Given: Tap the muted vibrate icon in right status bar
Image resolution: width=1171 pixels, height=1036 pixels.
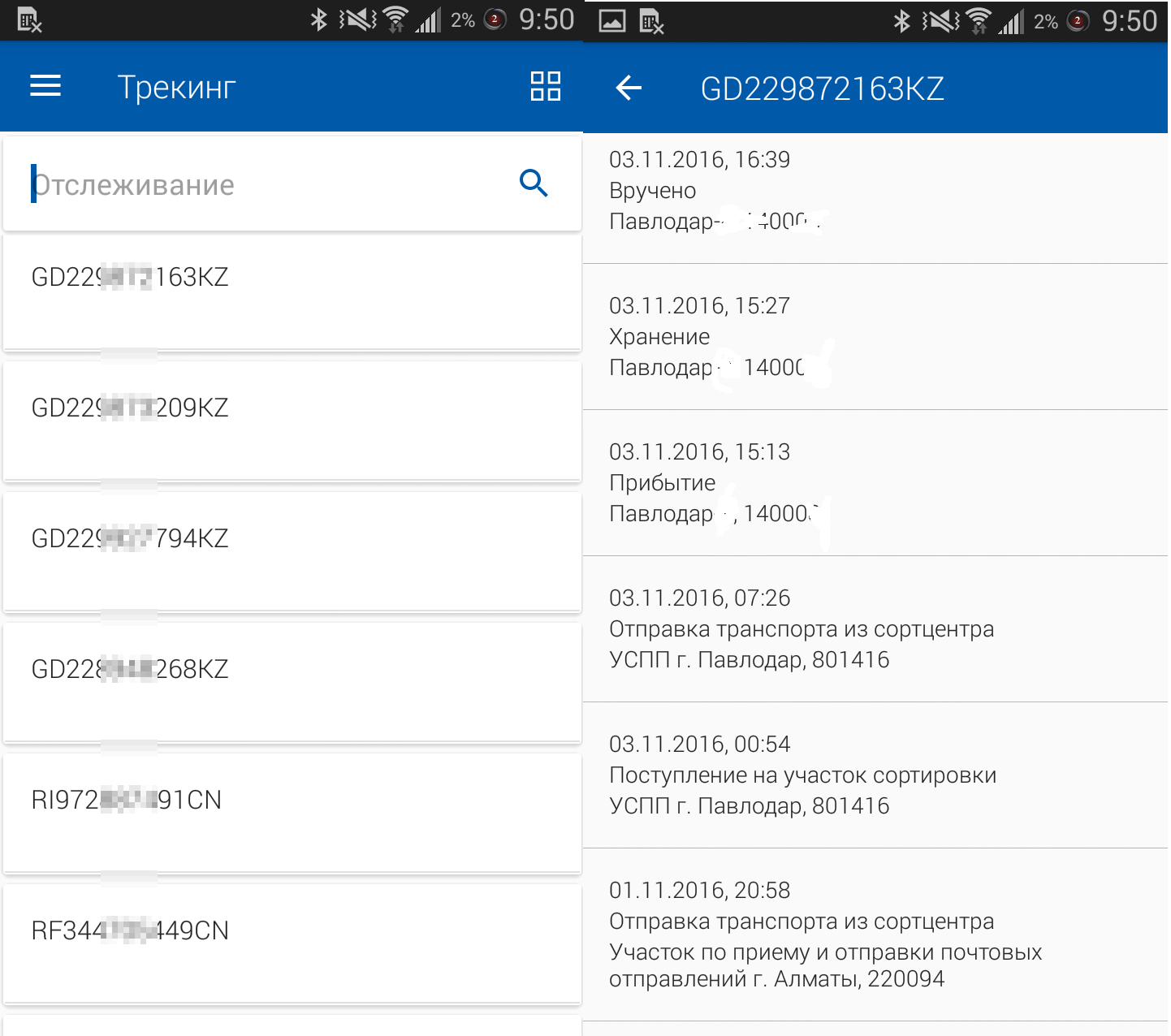Looking at the screenshot, I should pos(941,21).
